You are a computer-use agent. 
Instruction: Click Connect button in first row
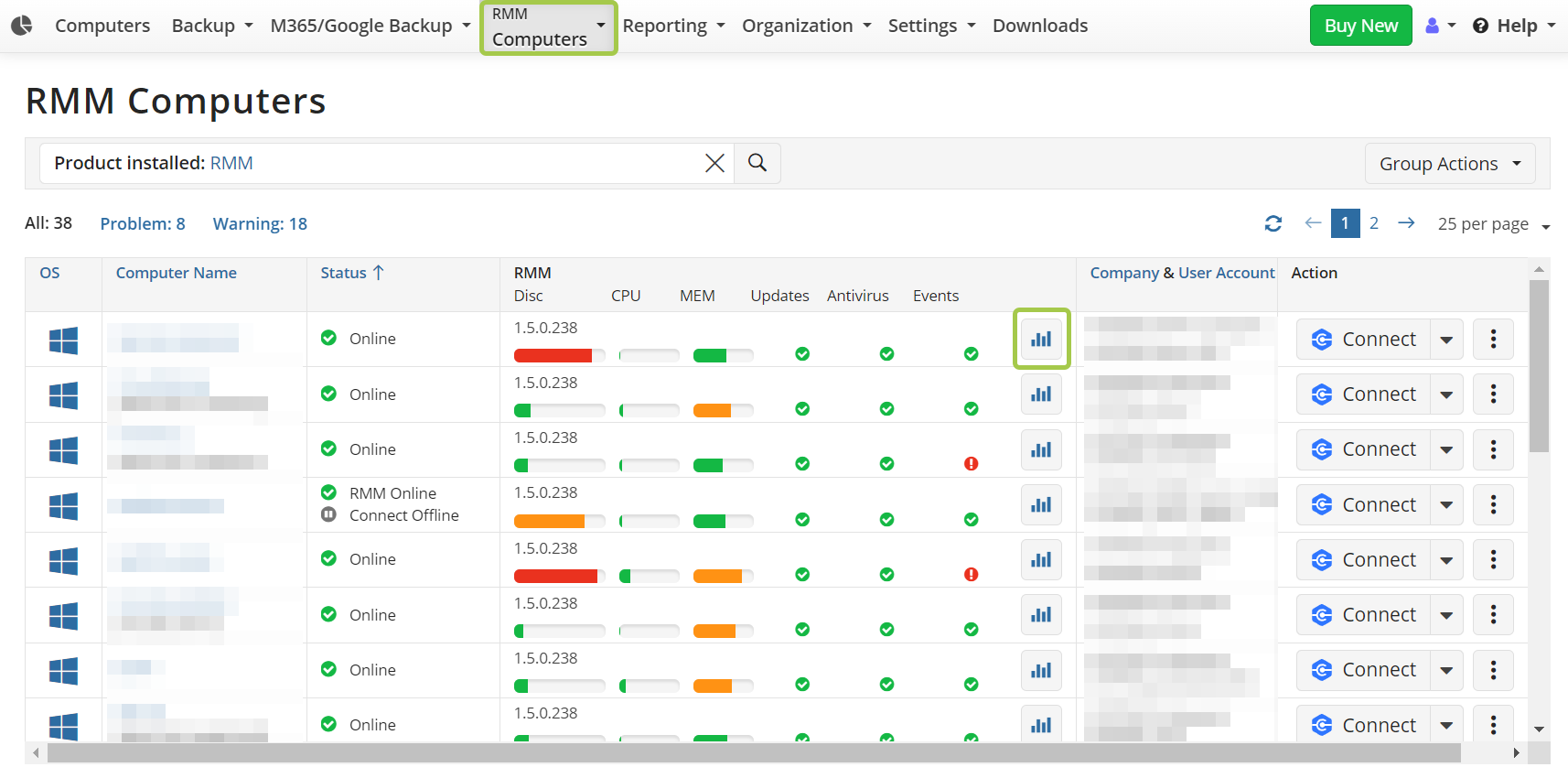1363,339
